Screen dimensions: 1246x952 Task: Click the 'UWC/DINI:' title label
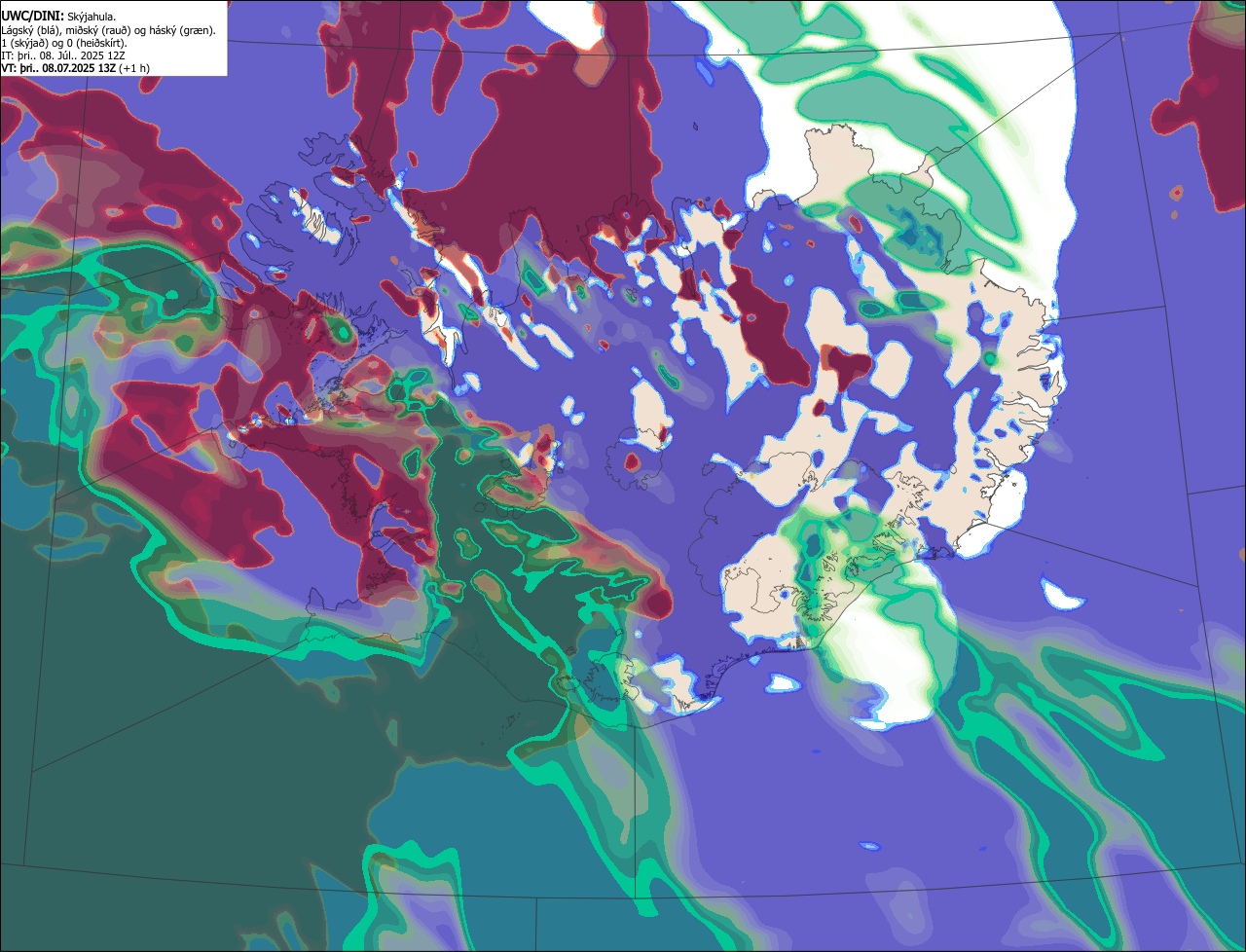[33, 16]
